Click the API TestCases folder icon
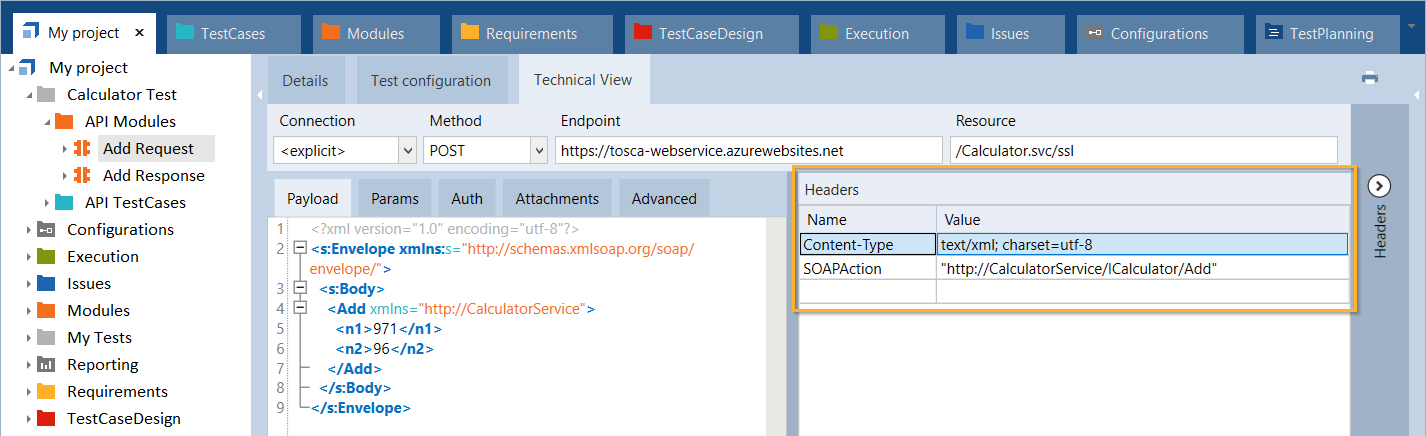This screenshot has height=436, width=1426. (x=64, y=203)
